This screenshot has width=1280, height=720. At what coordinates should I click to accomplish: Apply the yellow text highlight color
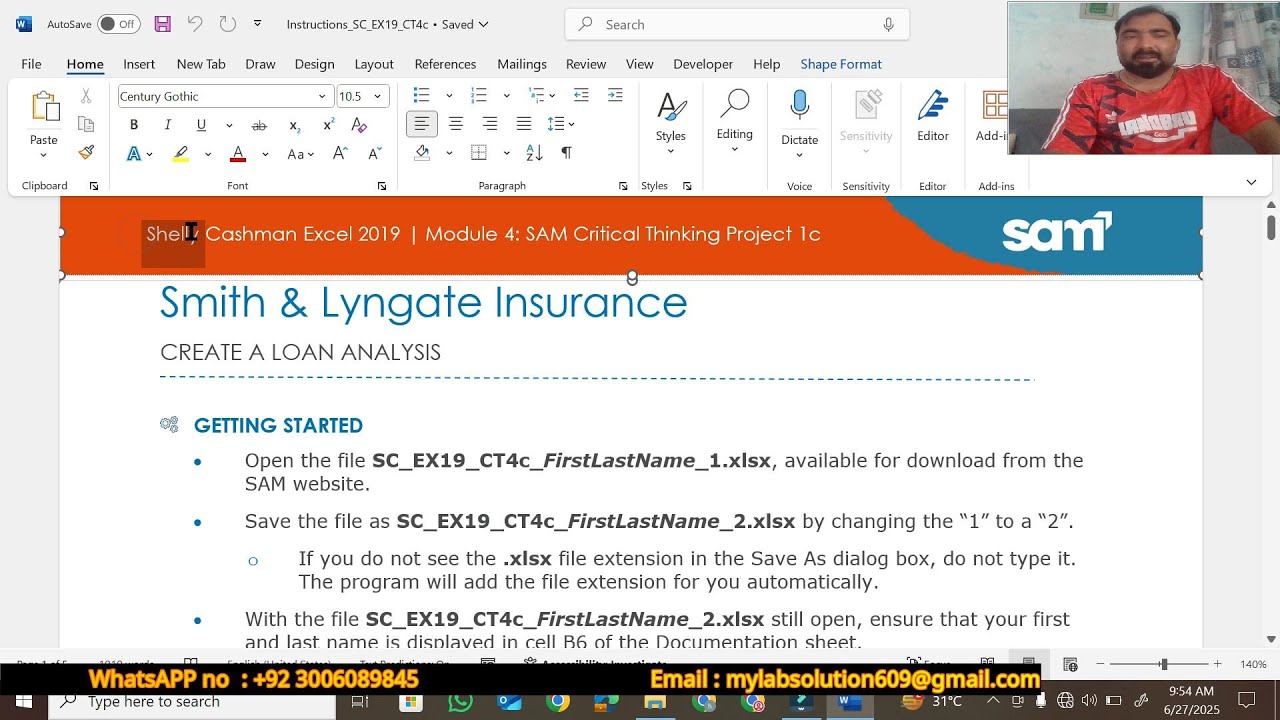point(181,154)
